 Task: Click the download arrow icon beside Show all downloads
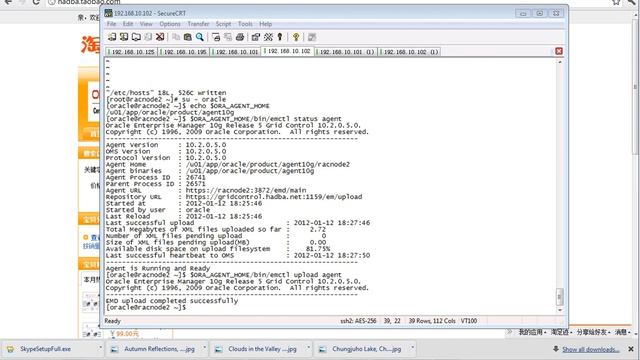pyautogui.click(x=556, y=349)
